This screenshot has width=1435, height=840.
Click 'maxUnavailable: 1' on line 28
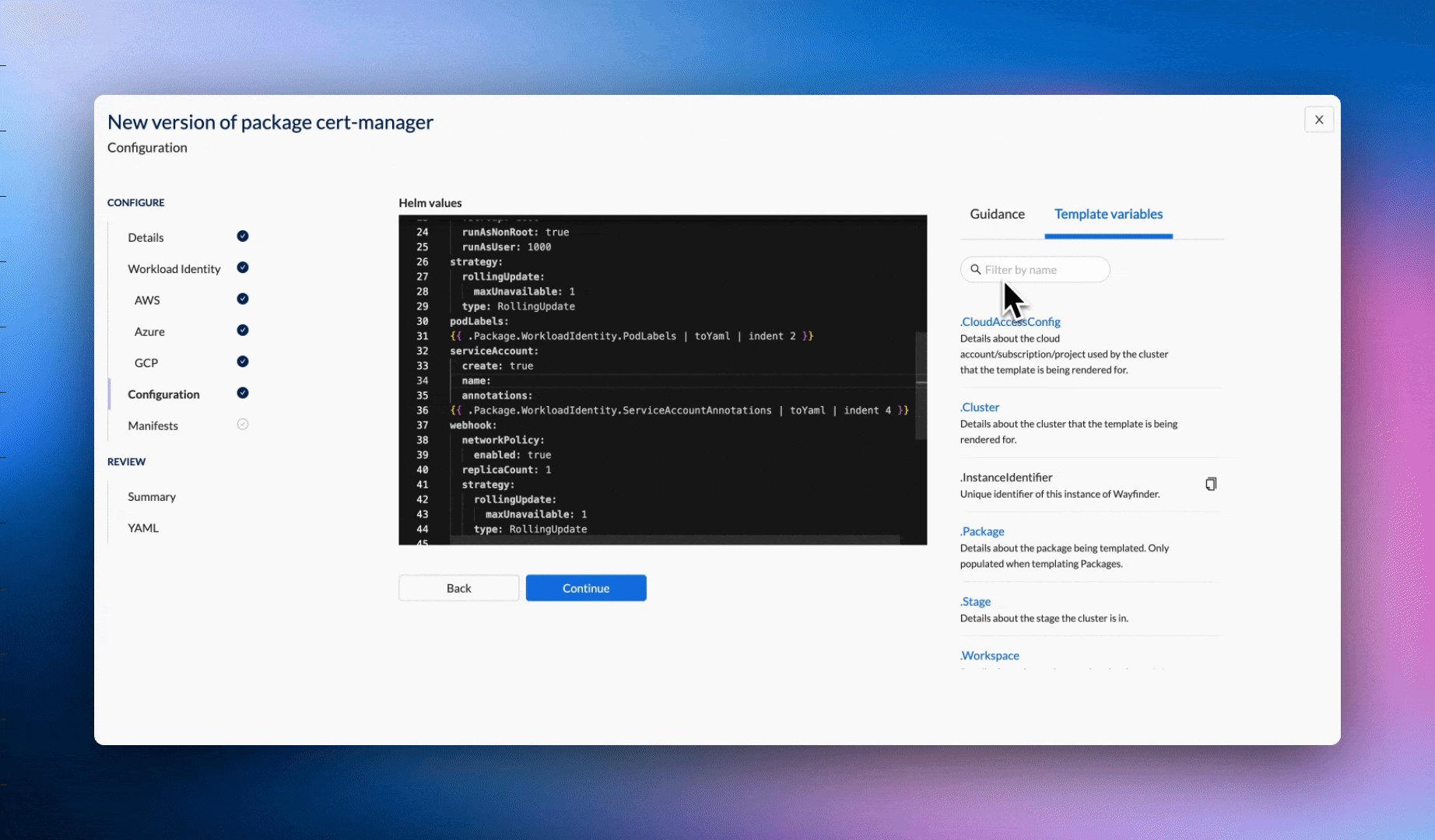point(525,292)
